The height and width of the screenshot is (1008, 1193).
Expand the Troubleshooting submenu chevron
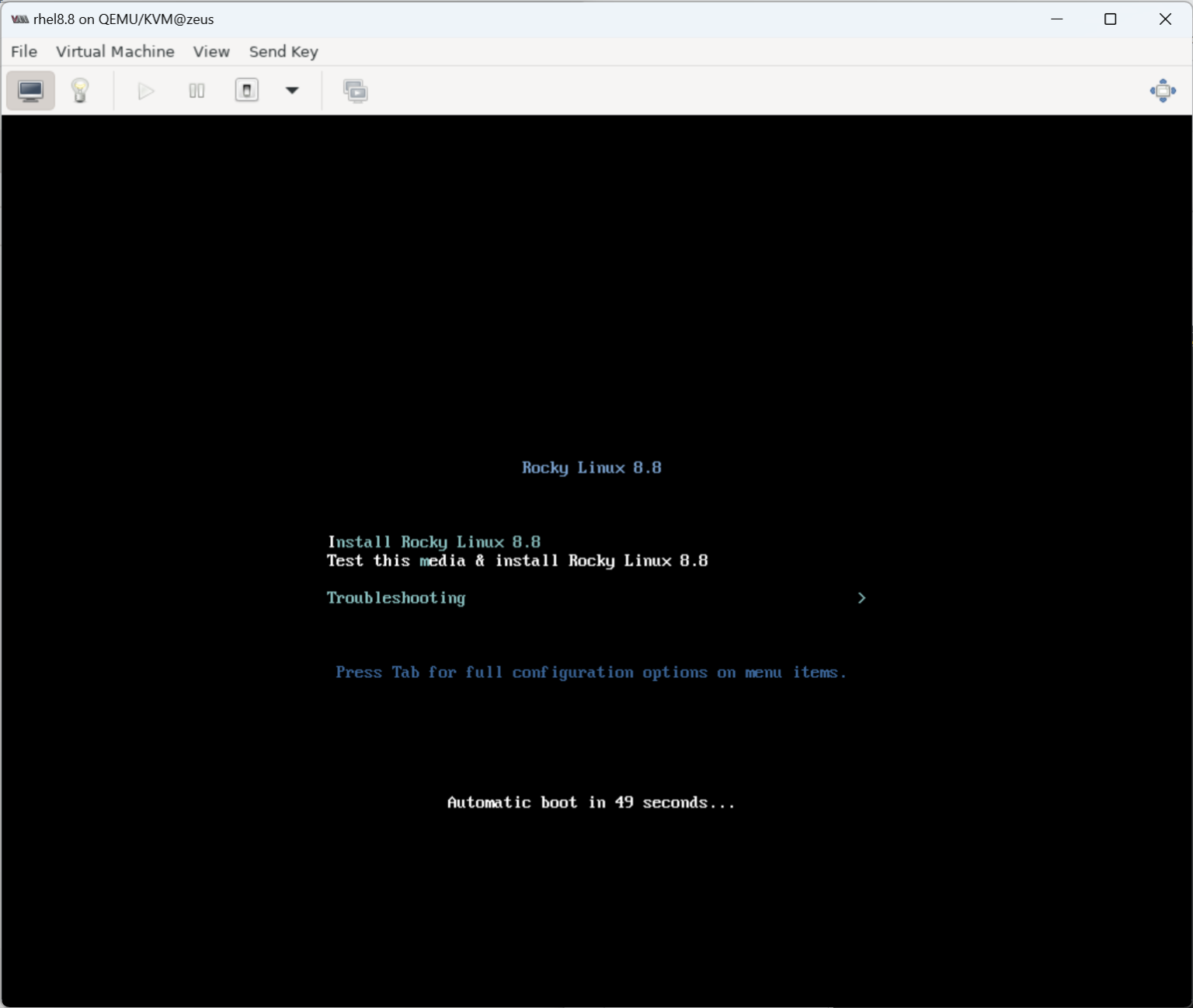coord(861,598)
